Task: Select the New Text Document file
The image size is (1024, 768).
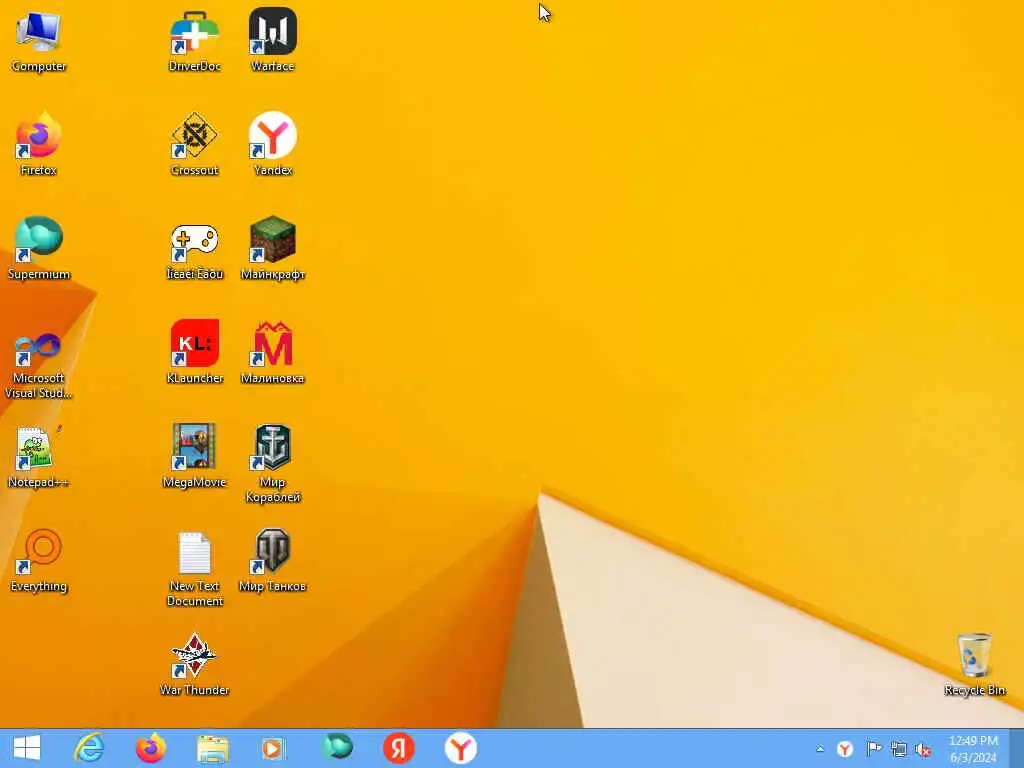Action: click(194, 568)
